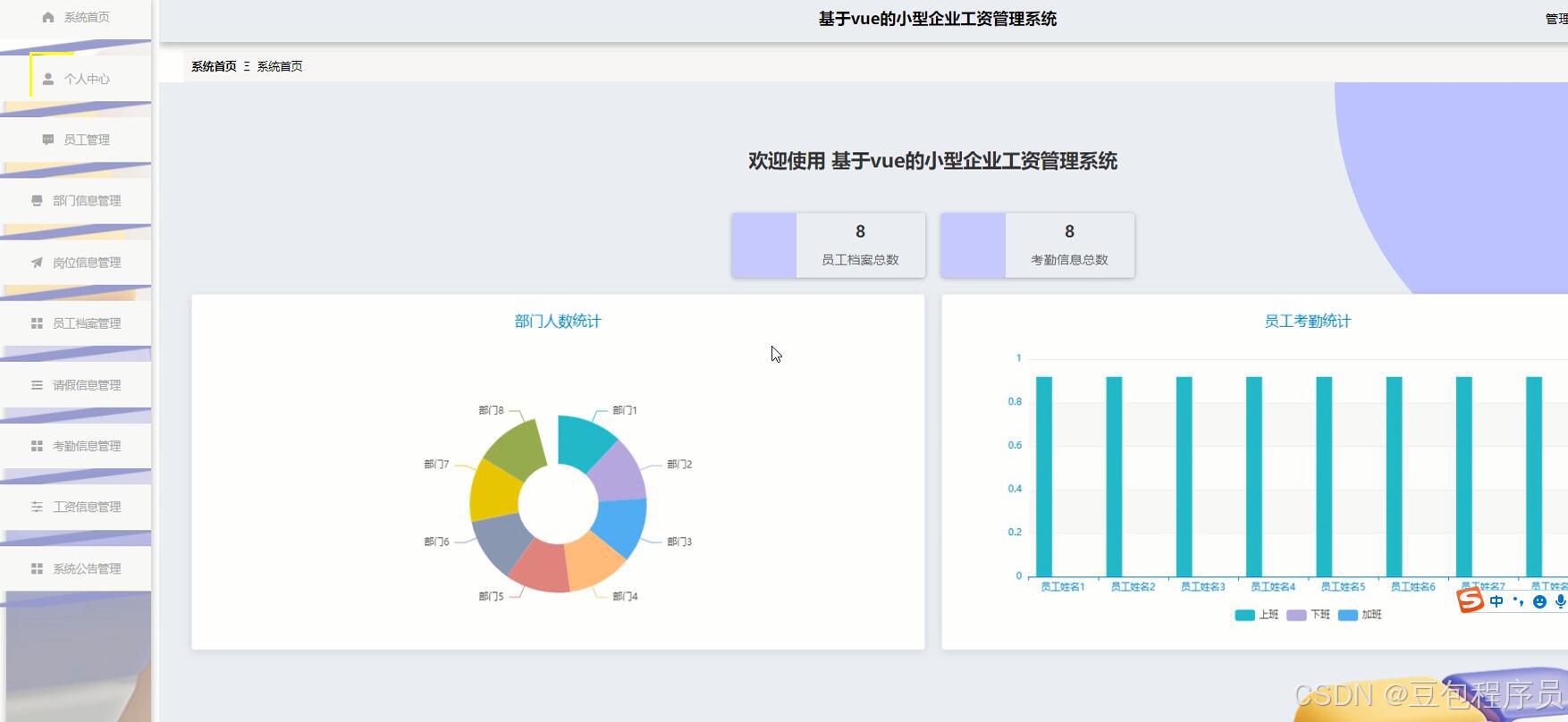Click the 部门5 pie slice
The height and width of the screenshot is (722, 1568).
541,566
